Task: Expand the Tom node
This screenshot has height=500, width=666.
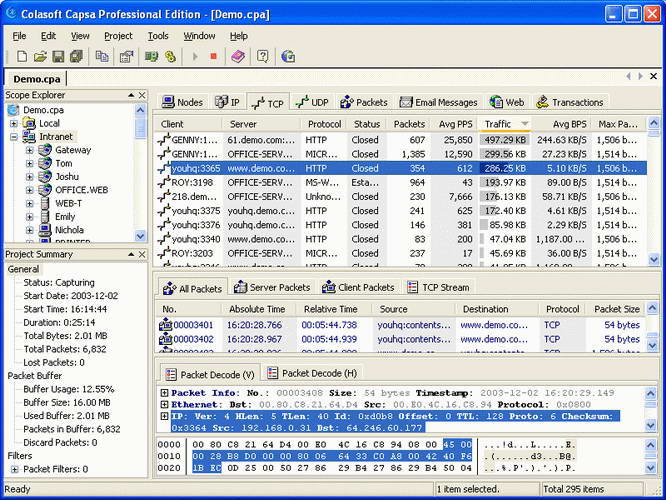Action: [x=30, y=164]
